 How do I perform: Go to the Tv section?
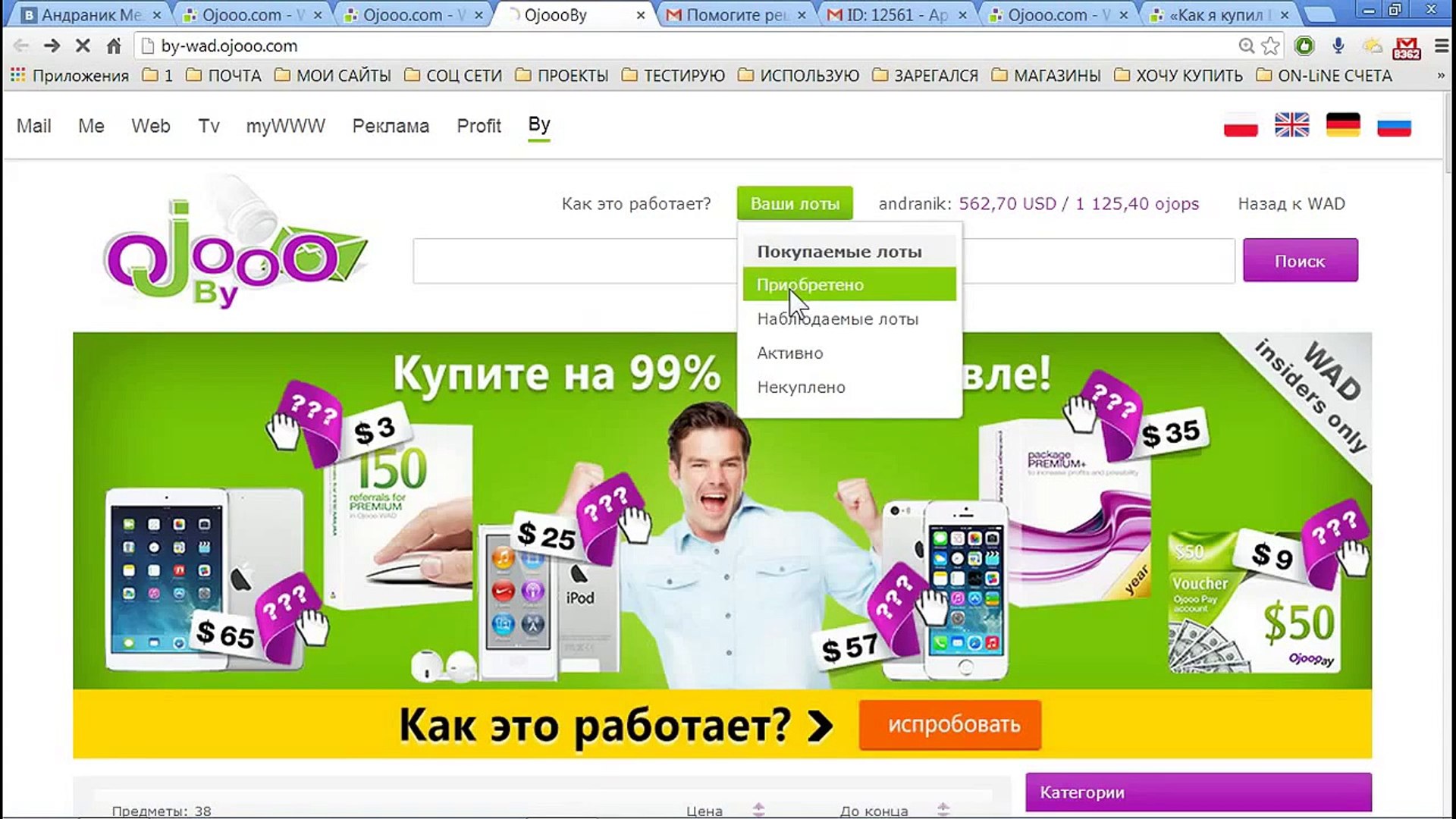tap(209, 126)
